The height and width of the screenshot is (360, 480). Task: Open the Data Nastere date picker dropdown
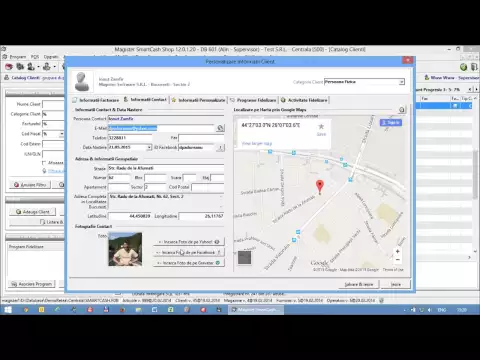point(149,147)
